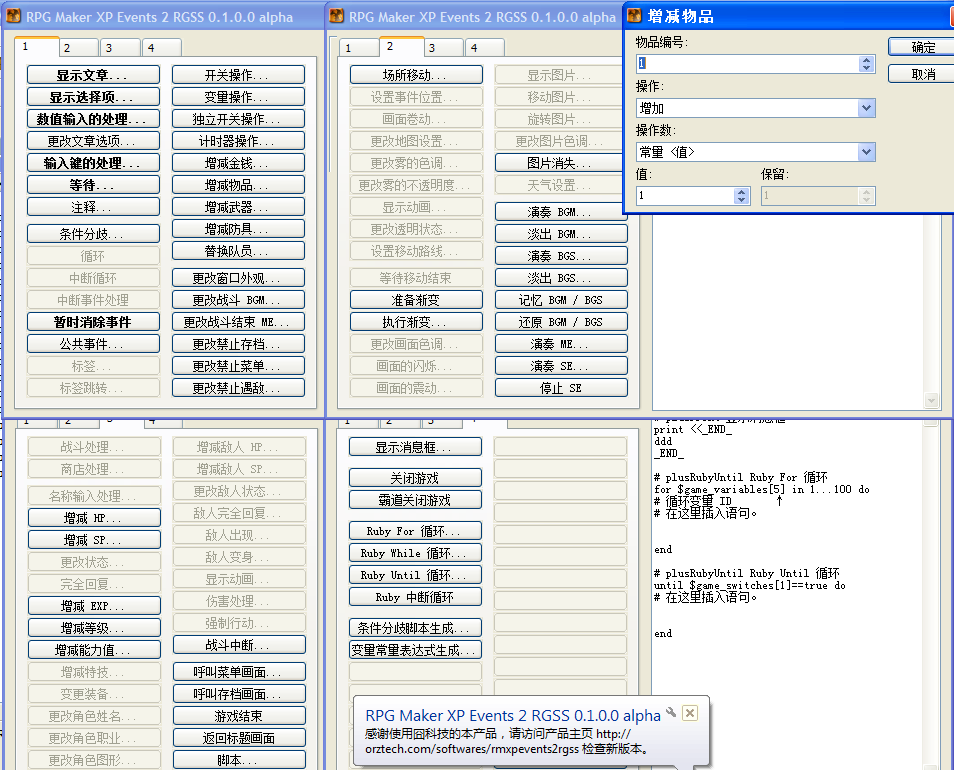Switch to tab 3 in the 显示文章 window
The width and height of the screenshot is (954, 770).
(119, 47)
